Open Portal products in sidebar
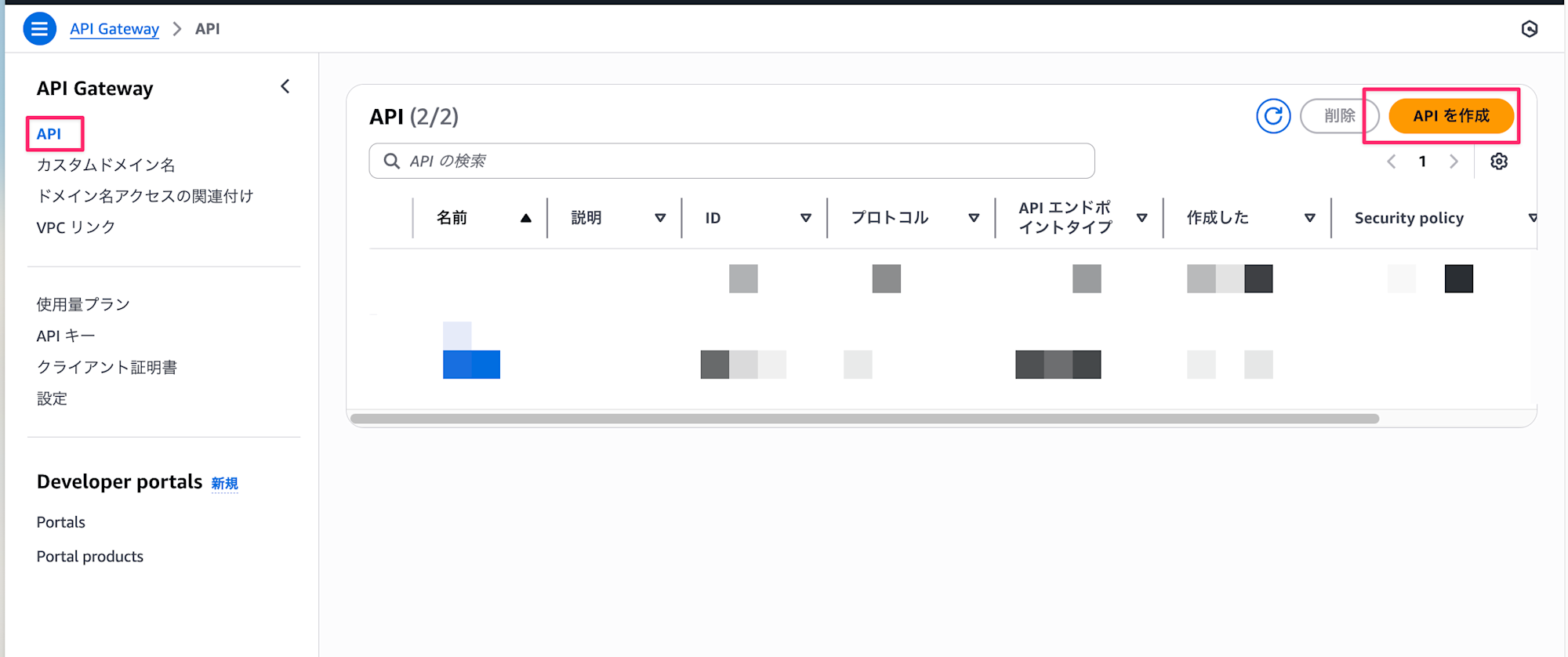 [x=90, y=557]
